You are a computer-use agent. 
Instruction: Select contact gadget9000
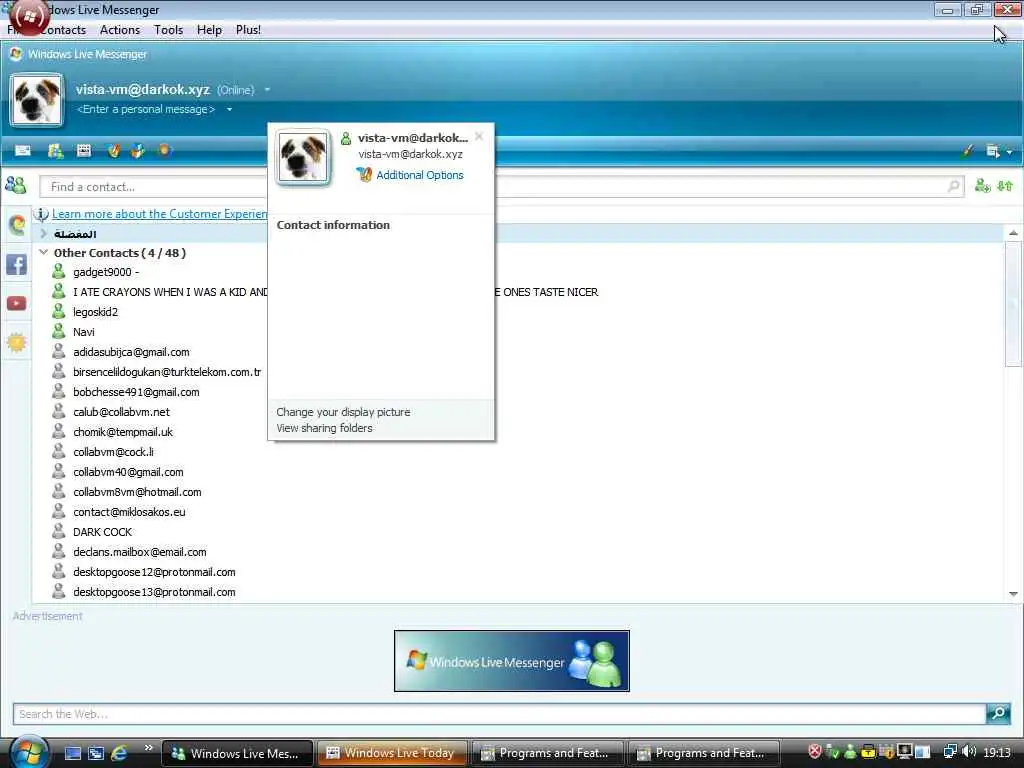tap(106, 272)
